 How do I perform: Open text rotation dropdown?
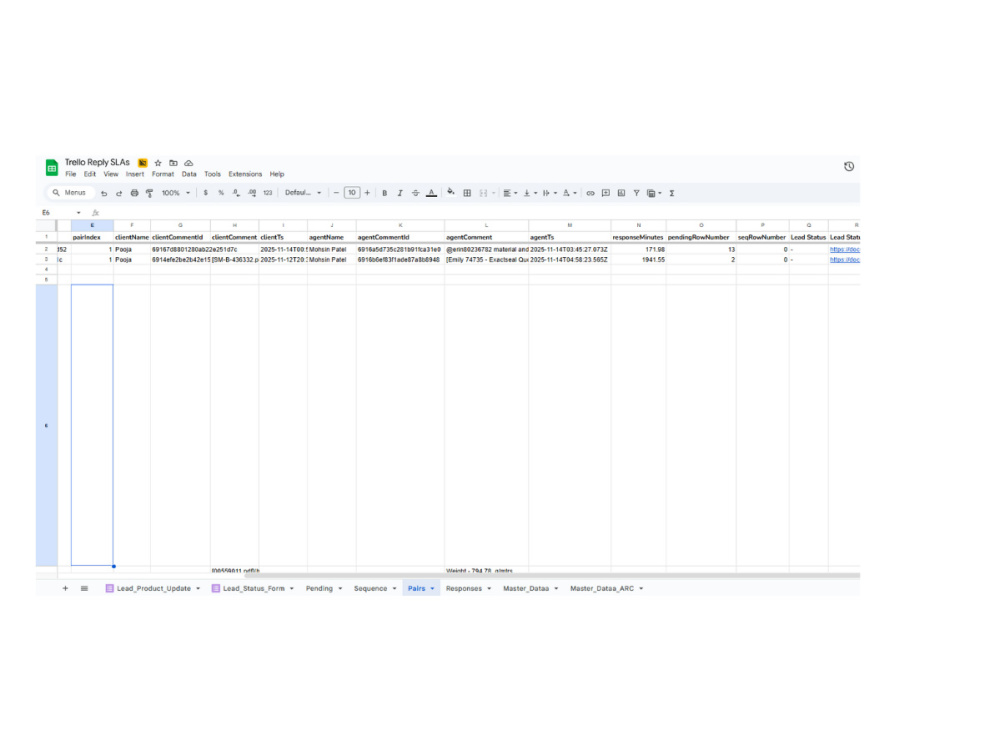(570, 193)
